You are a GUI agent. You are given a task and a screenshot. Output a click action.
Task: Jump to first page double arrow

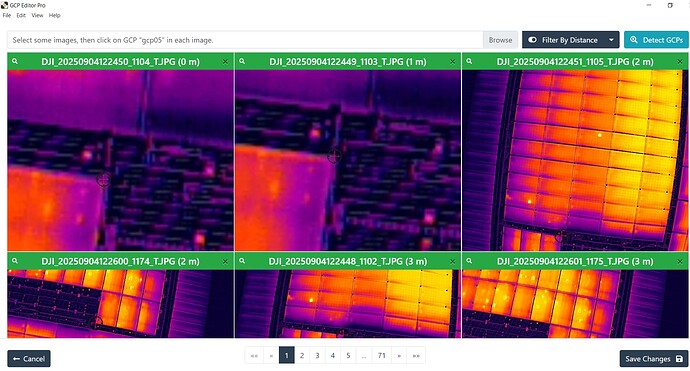click(254, 355)
